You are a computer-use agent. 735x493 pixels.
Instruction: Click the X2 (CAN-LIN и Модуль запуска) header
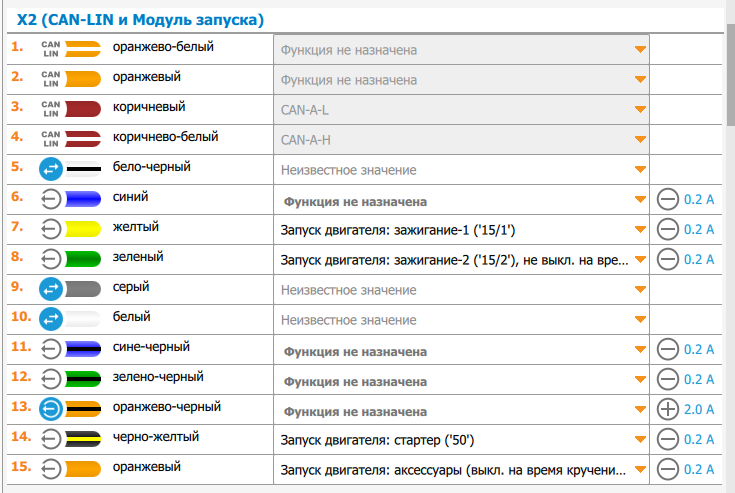pyautogui.click(x=141, y=19)
